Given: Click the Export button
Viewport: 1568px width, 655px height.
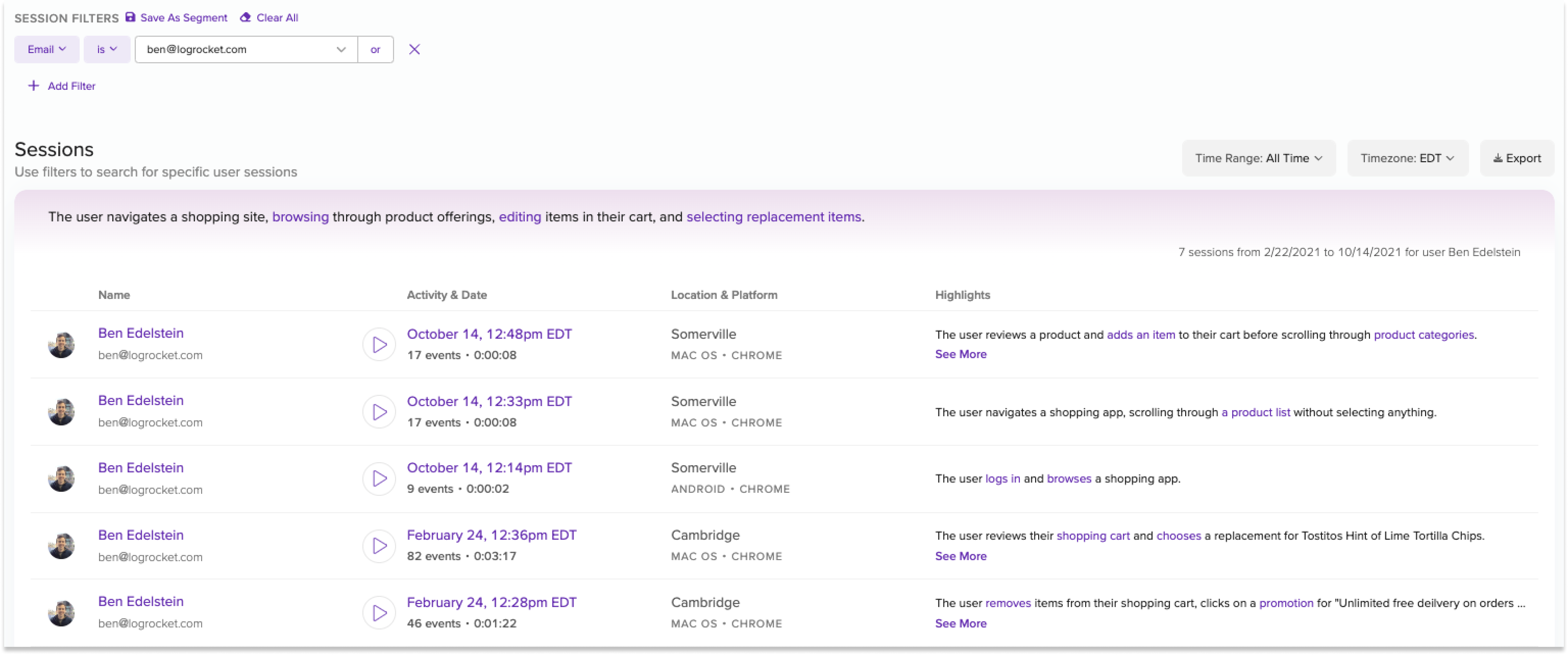Looking at the screenshot, I should pyautogui.click(x=1517, y=158).
